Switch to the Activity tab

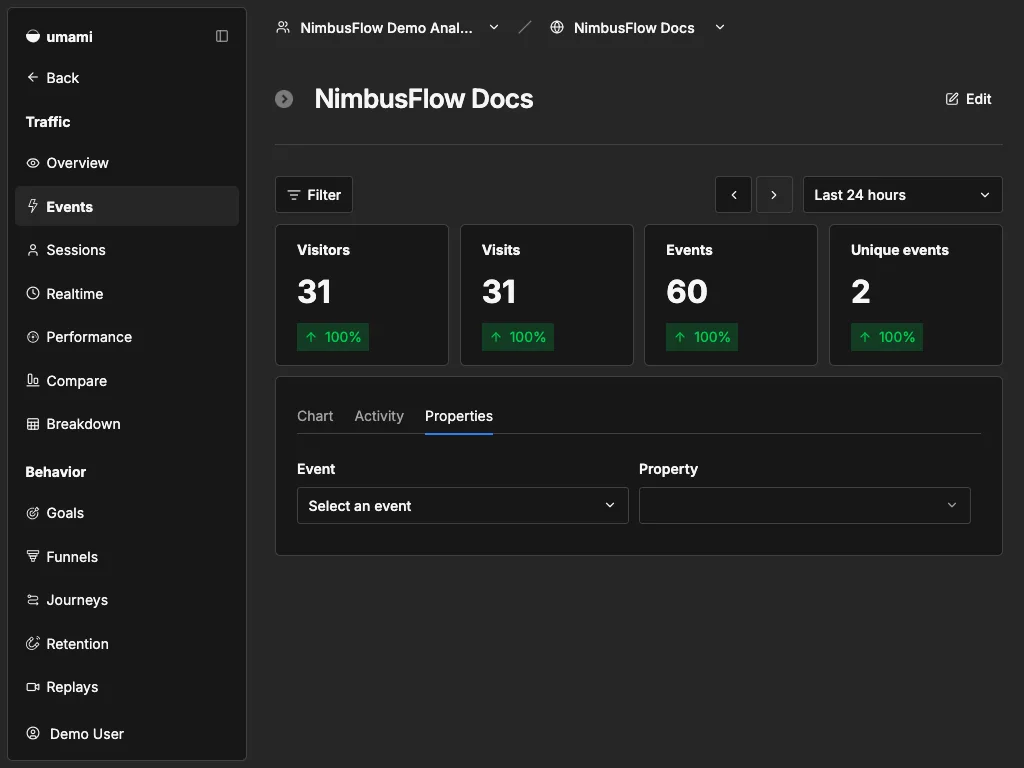[x=379, y=416]
